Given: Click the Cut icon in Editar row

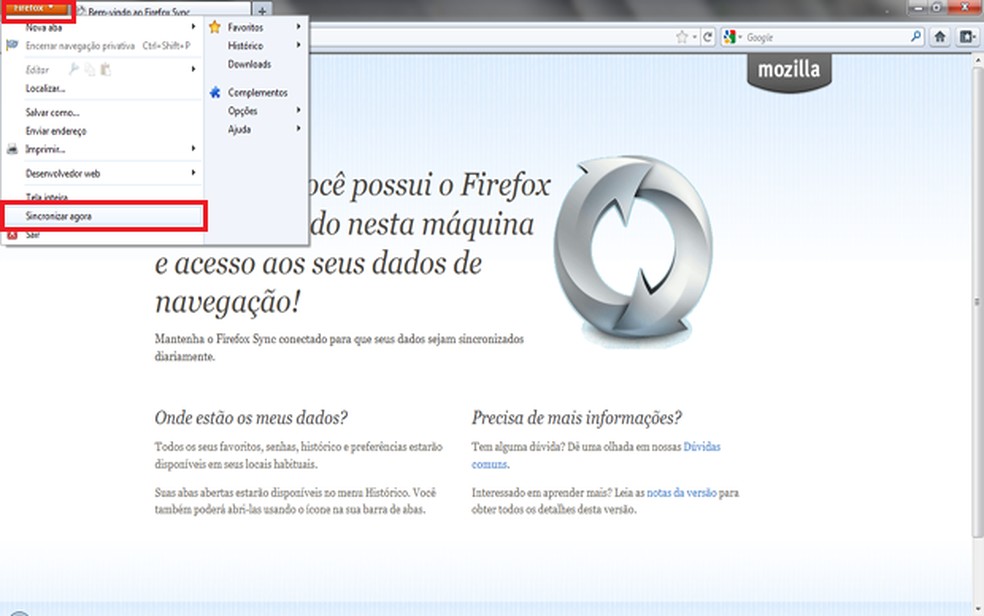Looking at the screenshot, I should click(x=74, y=69).
